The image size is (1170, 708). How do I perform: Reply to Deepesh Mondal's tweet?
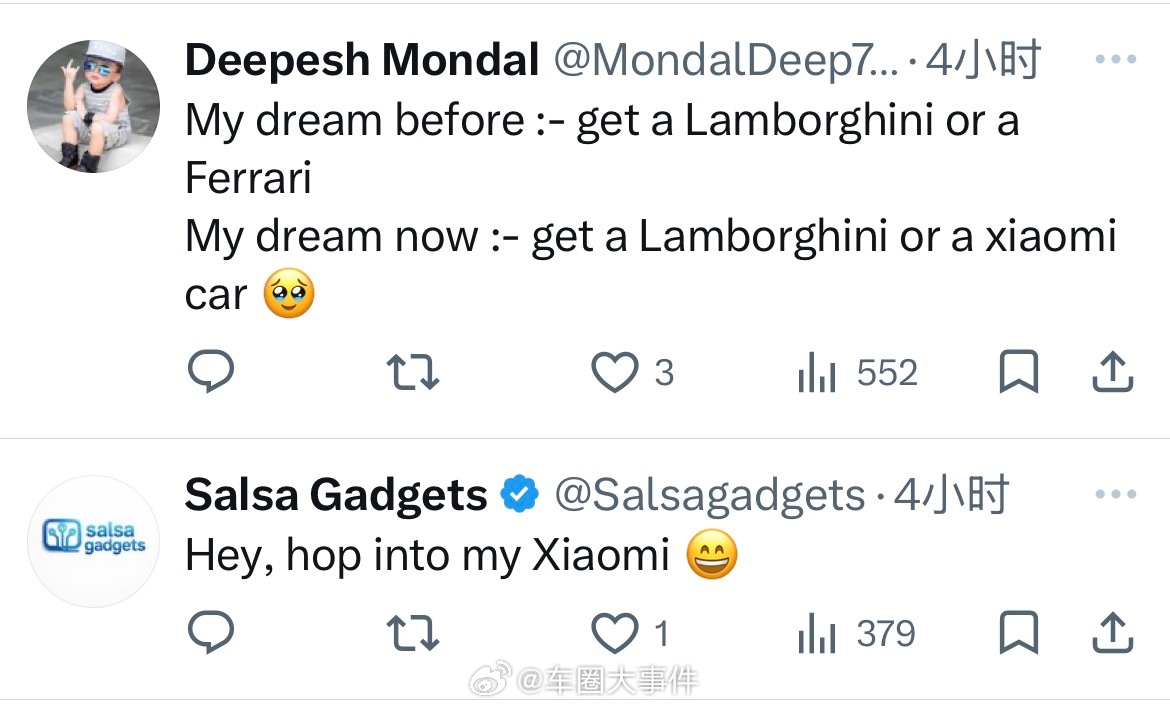211,373
